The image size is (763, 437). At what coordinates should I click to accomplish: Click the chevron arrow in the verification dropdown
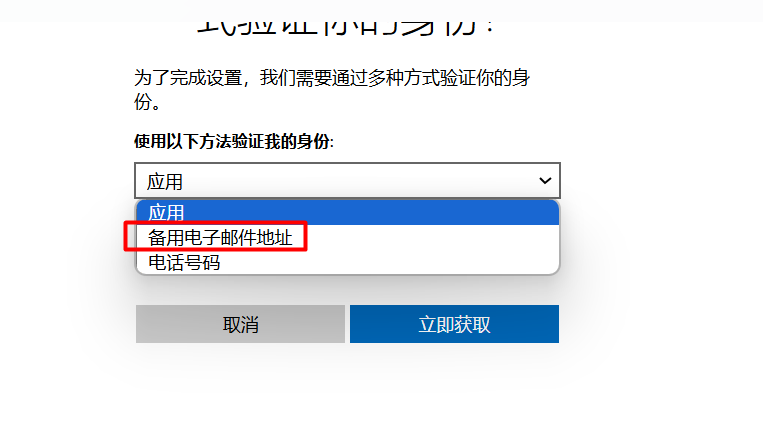tap(545, 181)
